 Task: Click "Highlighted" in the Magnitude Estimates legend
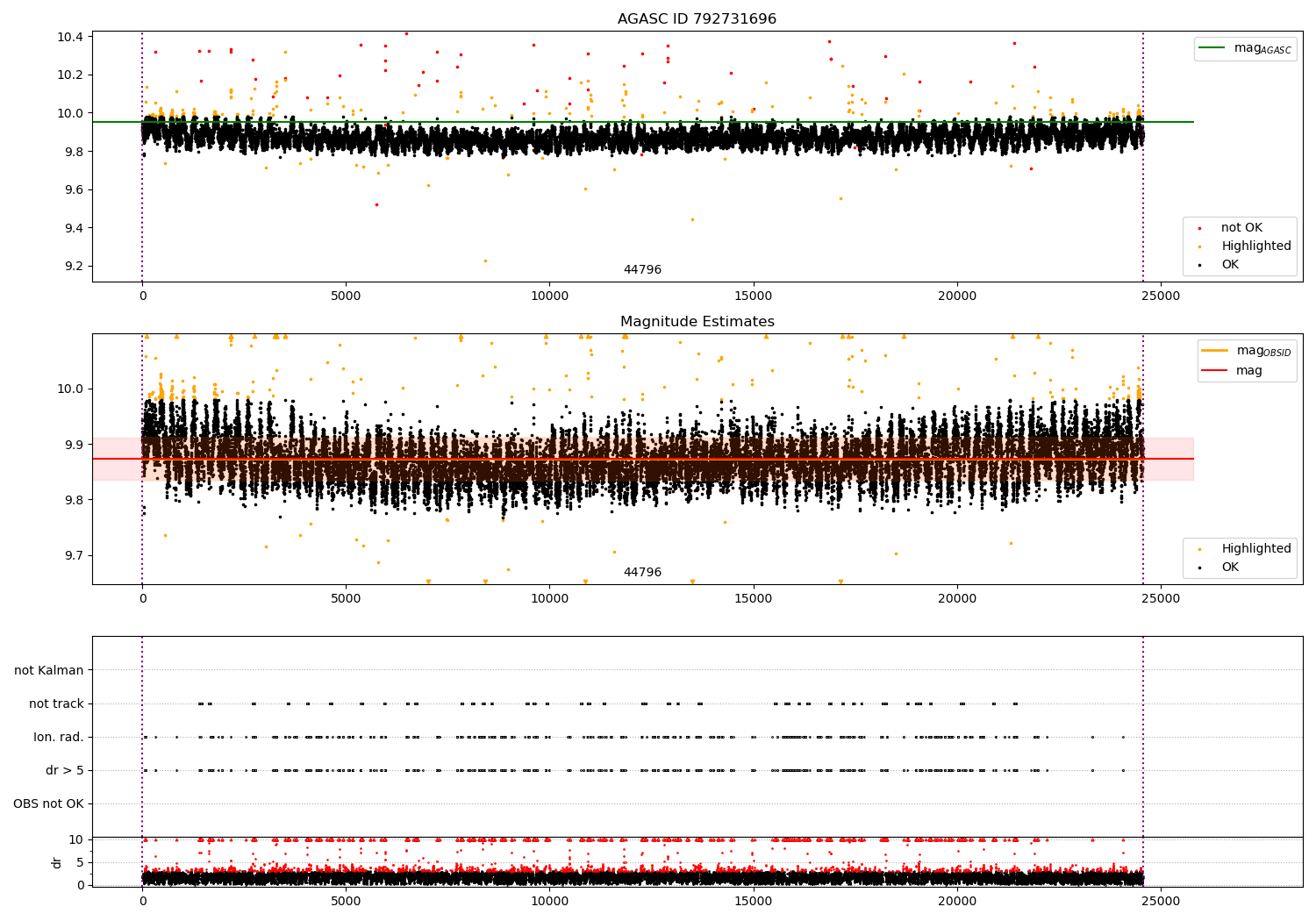coord(1256,549)
